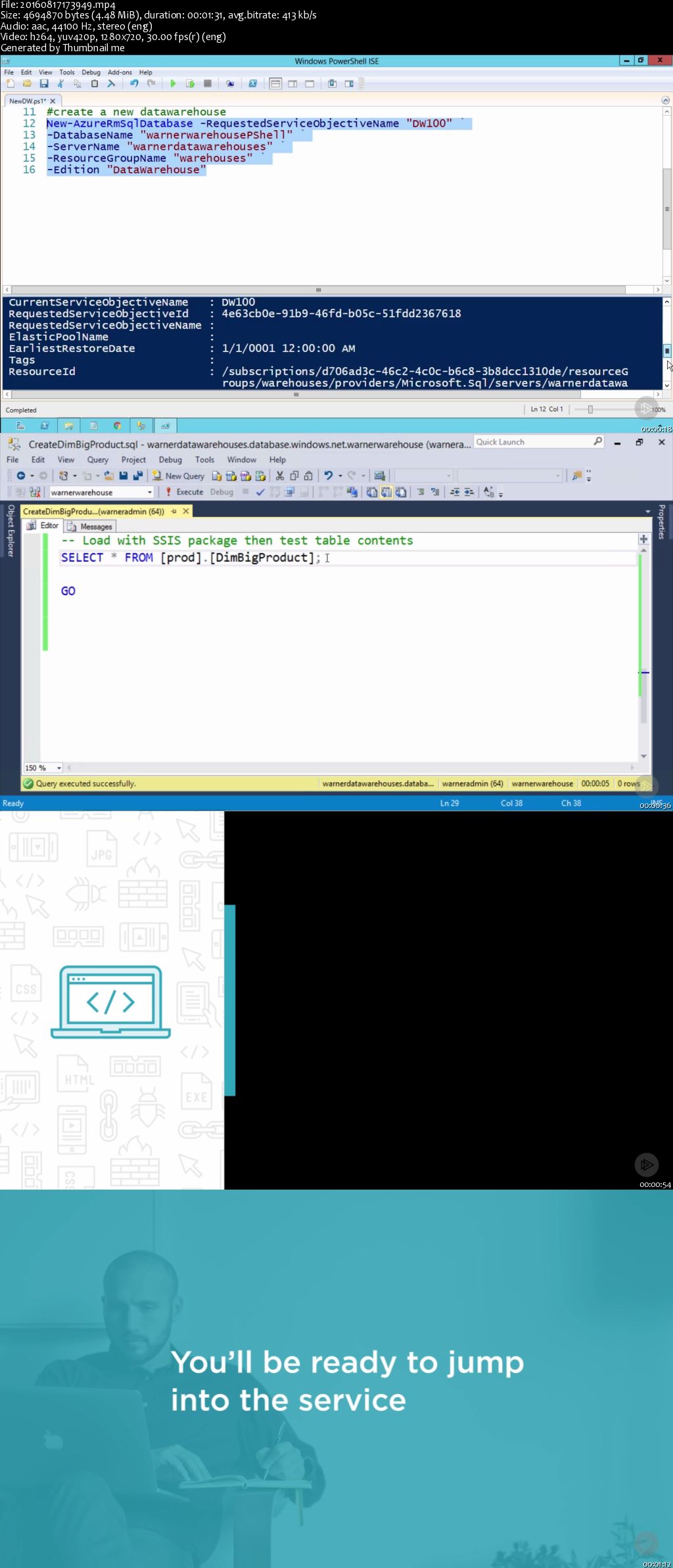Switch to the Messages tab
Image resolution: width=673 pixels, height=1568 pixels.
pyautogui.click(x=90, y=526)
